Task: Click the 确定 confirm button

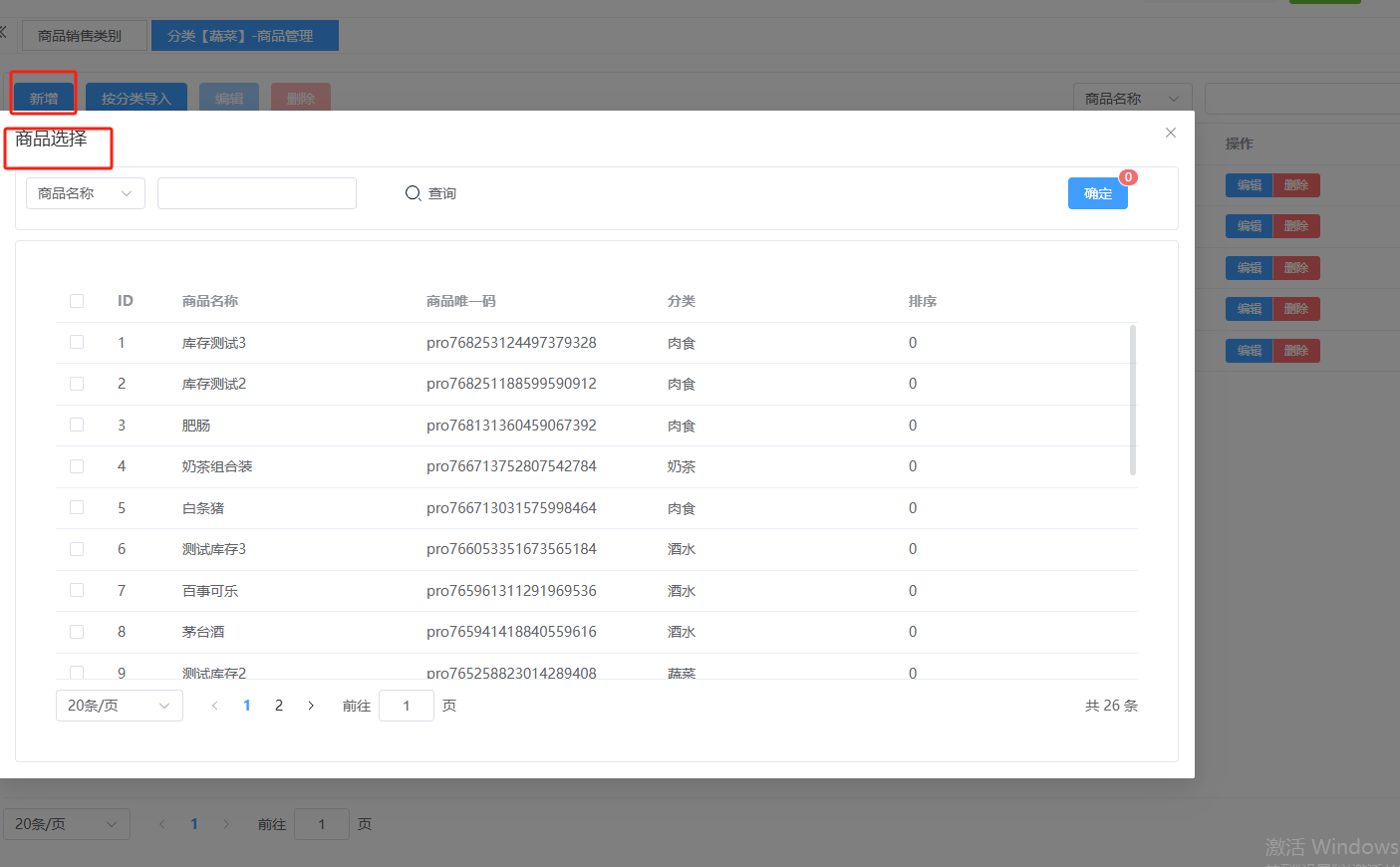Action: pos(1097,193)
